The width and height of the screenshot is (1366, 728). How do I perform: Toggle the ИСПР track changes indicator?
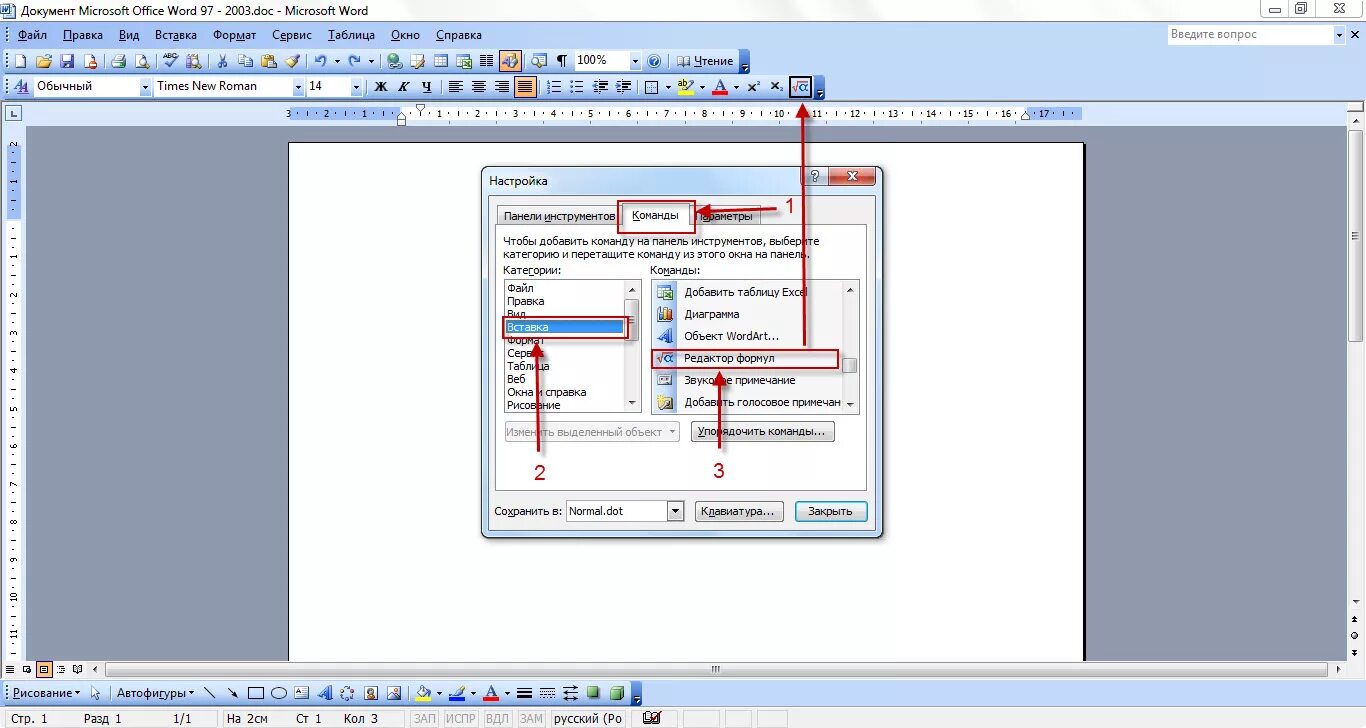point(461,719)
